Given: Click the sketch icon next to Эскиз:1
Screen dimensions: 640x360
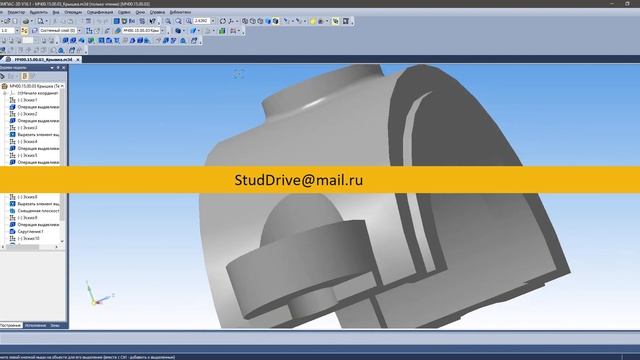Looking at the screenshot, I should (12, 100).
